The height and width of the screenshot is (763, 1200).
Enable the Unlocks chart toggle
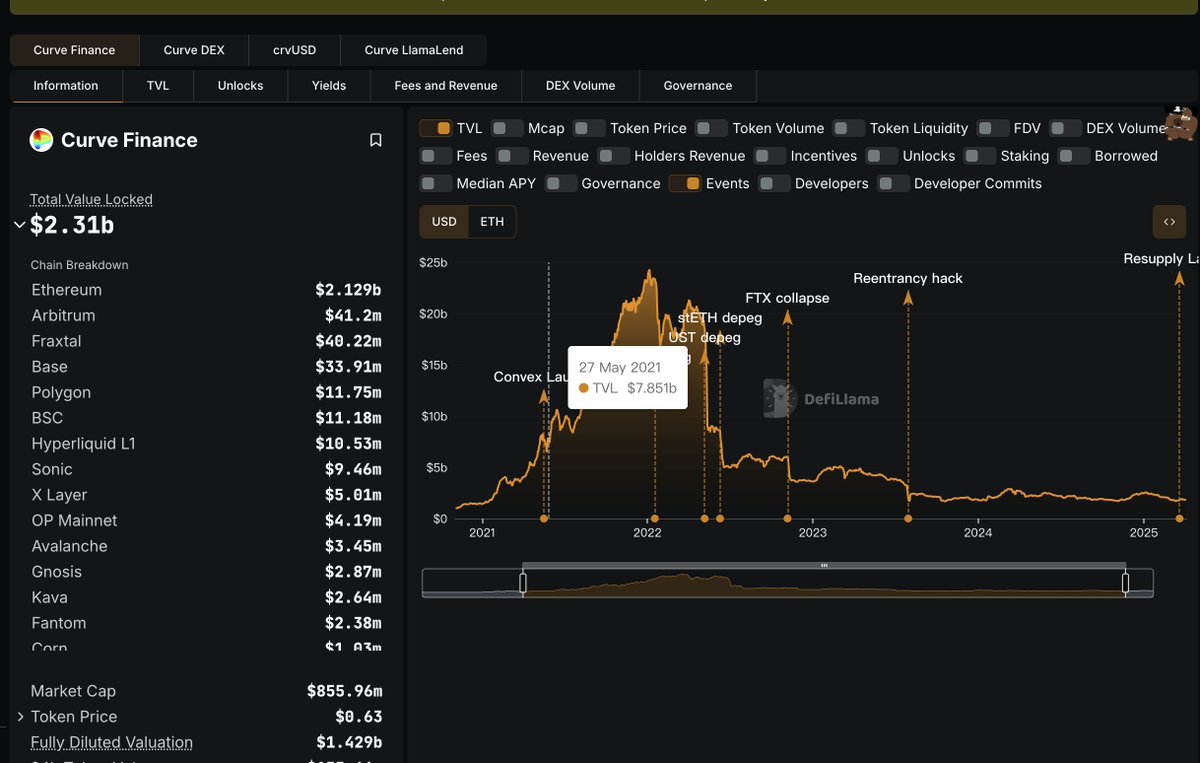coord(882,156)
